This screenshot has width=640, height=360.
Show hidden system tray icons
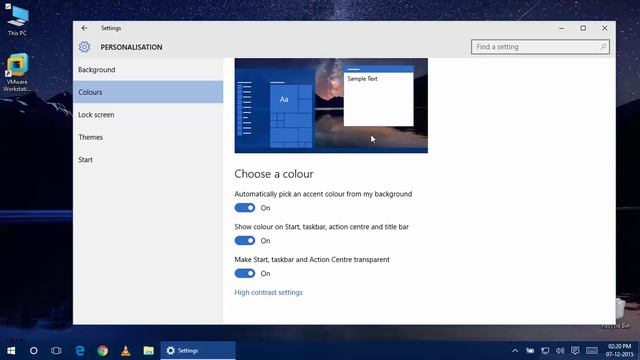point(515,351)
